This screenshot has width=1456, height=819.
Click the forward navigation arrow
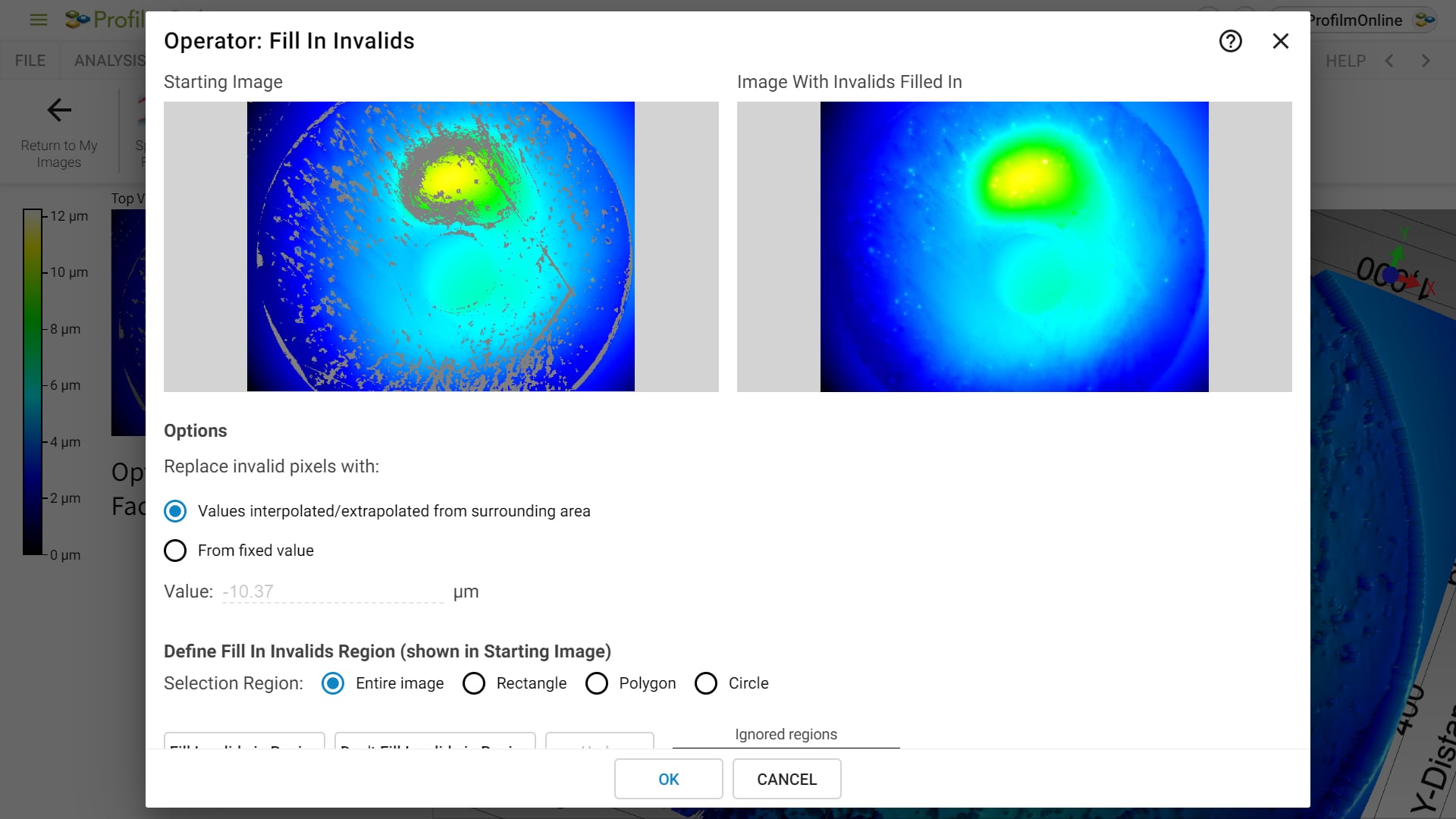(1424, 60)
